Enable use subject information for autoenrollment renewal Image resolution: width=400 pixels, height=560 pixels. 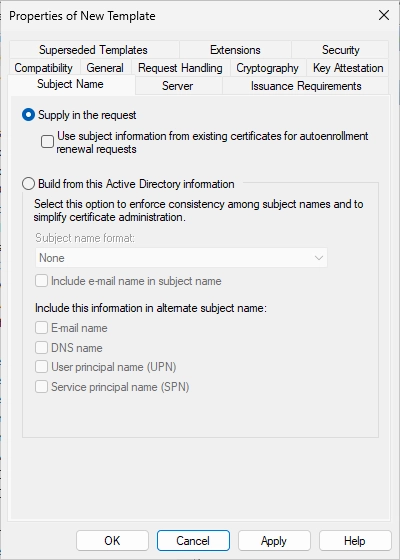(47, 142)
